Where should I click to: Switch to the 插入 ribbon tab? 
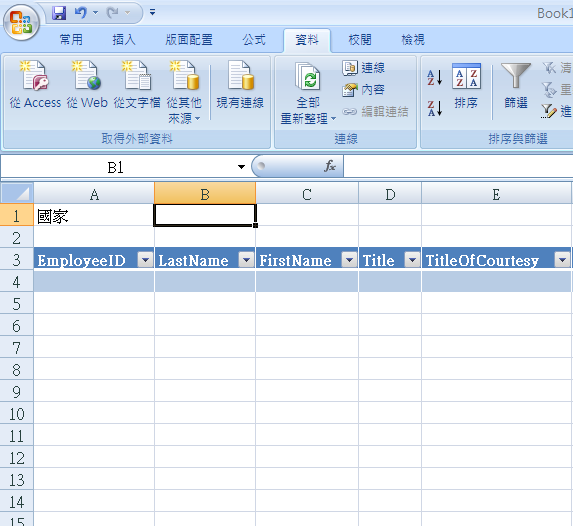(124, 39)
